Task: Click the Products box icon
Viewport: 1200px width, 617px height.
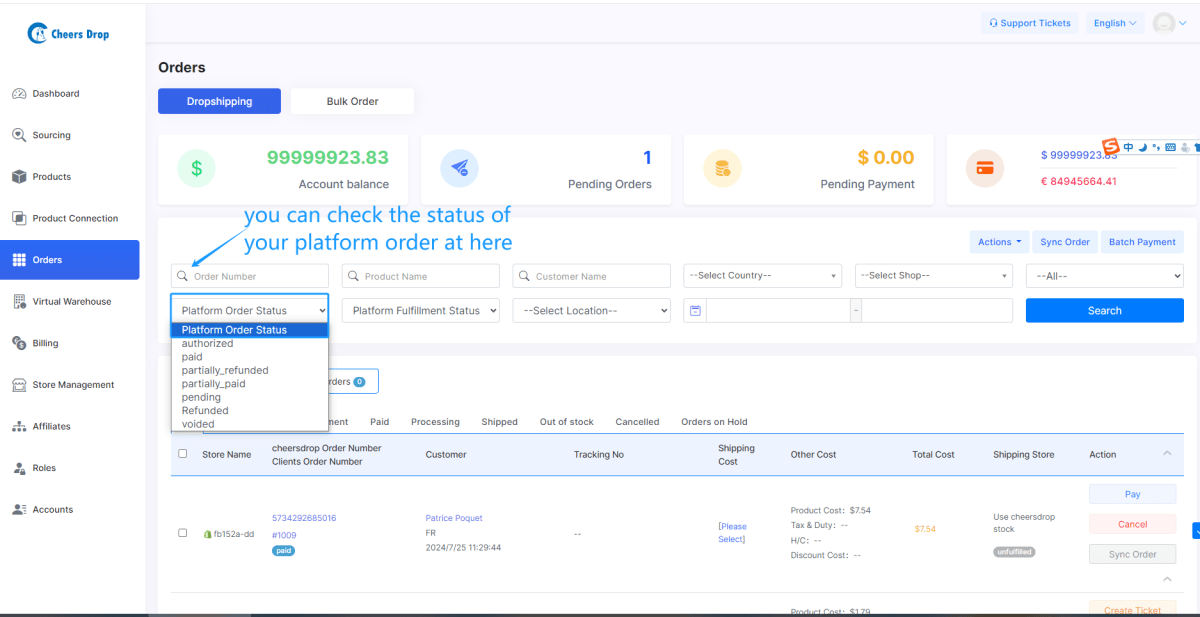Action: pyautogui.click(x=19, y=177)
